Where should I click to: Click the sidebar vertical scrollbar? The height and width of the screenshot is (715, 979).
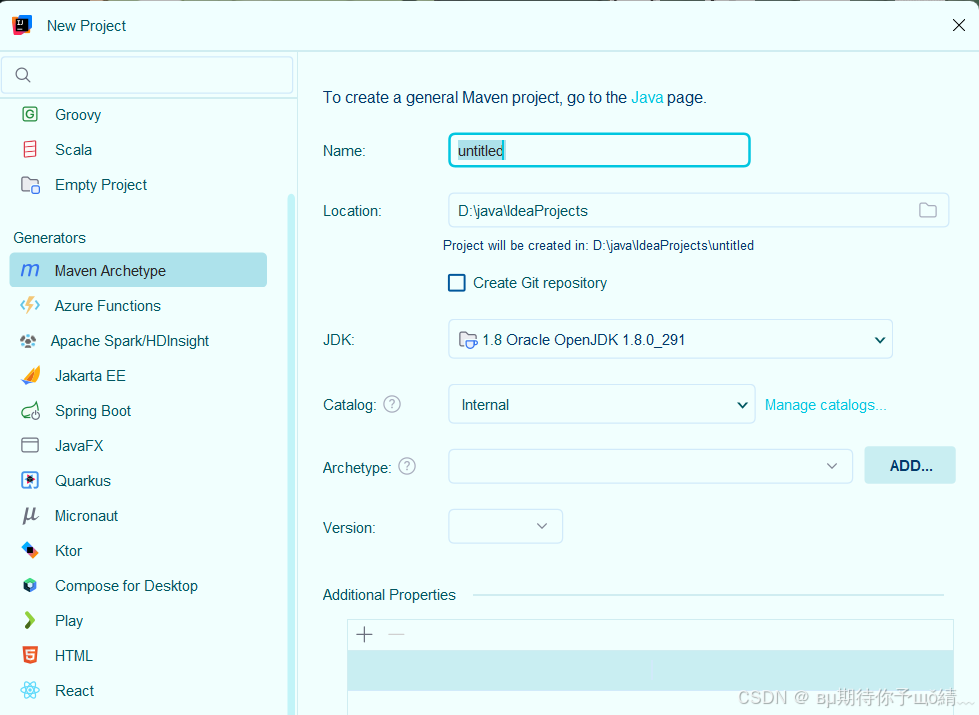pos(290,453)
